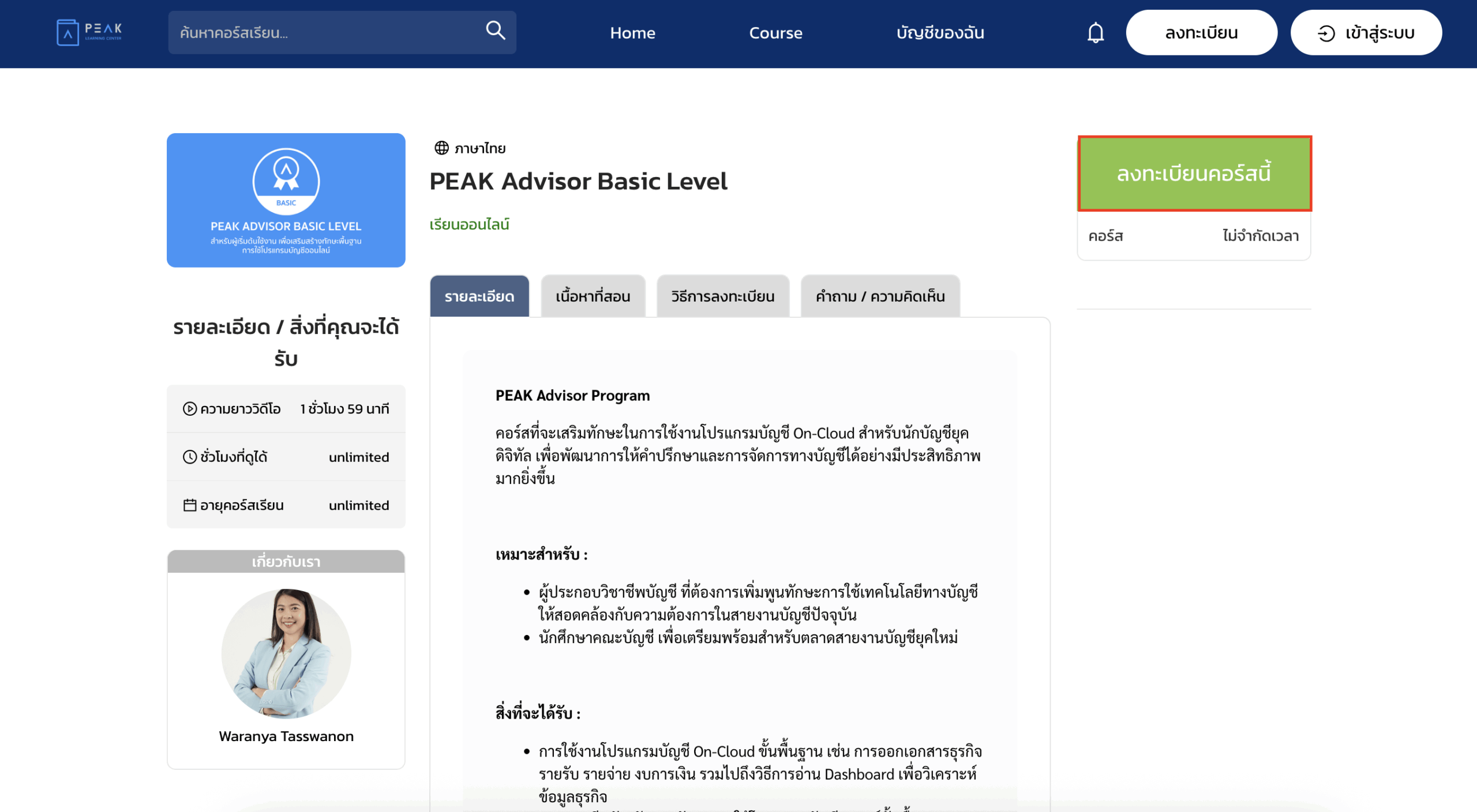Switch to the เนื้อหาที่สอน tab
The image size is (1477, 812).
(x=593, y=296)
